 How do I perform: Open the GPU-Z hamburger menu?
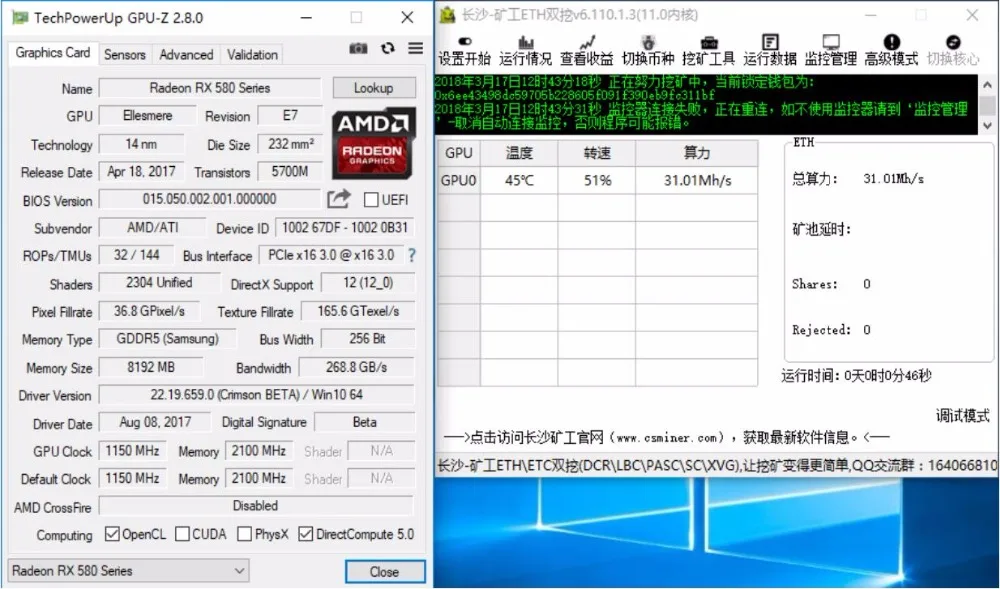tap(416, 48)
